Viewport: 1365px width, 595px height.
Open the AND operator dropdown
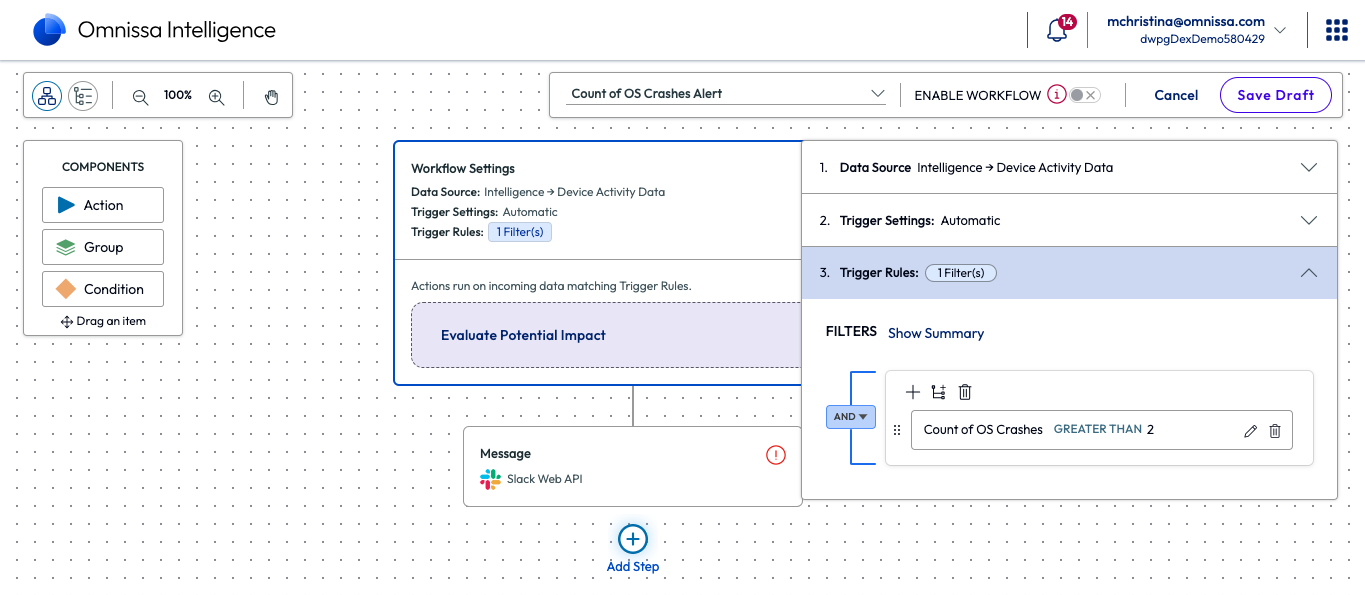[851, 417]
